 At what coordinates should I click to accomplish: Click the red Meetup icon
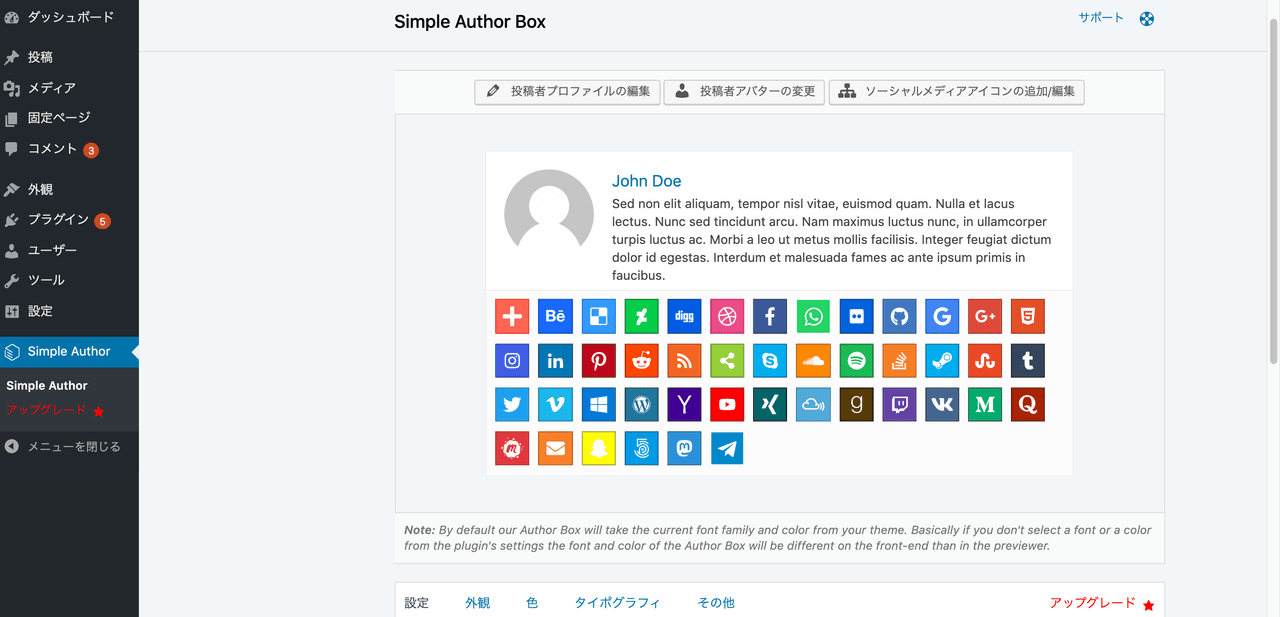[512, 448]
